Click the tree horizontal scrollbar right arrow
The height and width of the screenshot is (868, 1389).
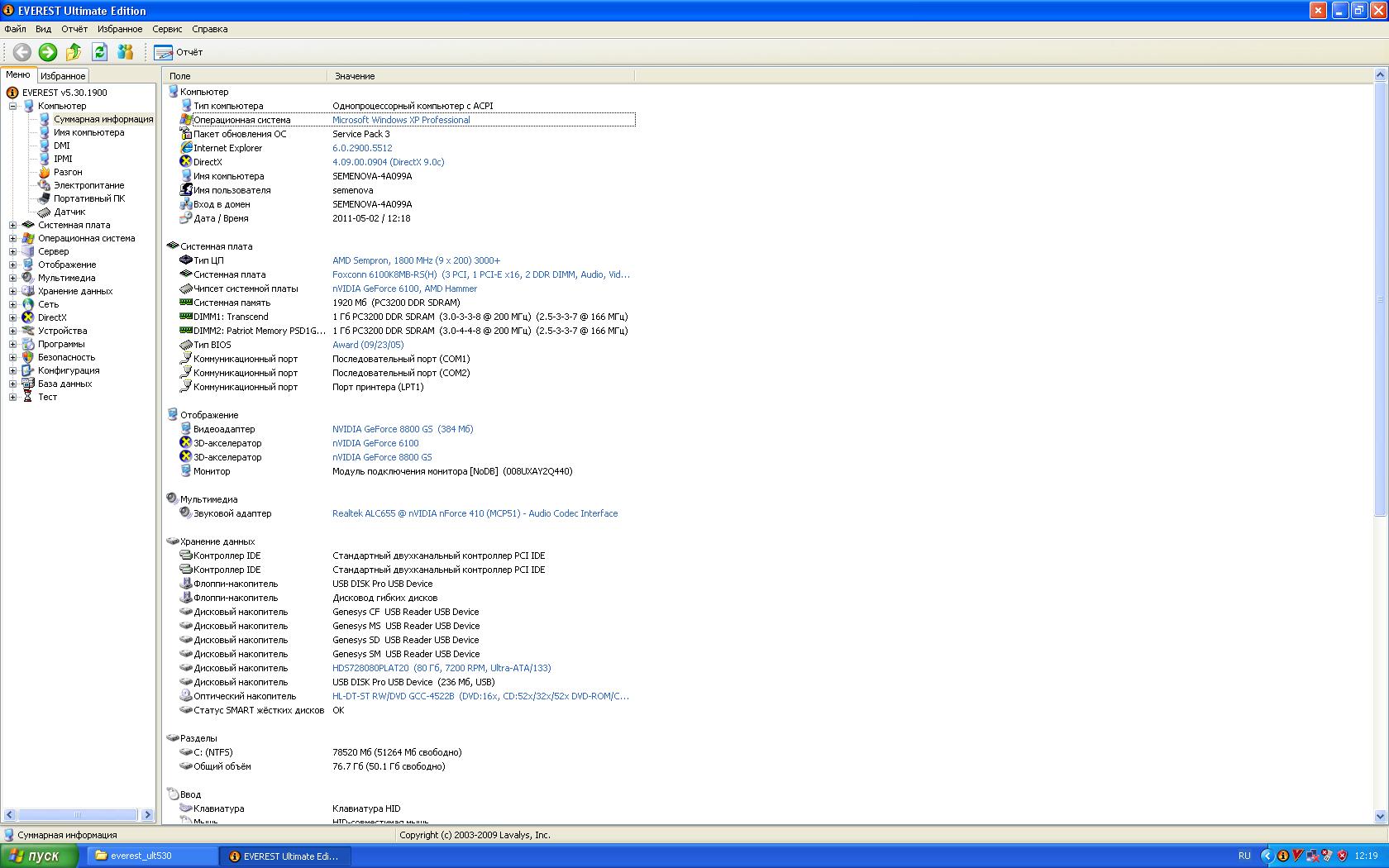point(148,815)
